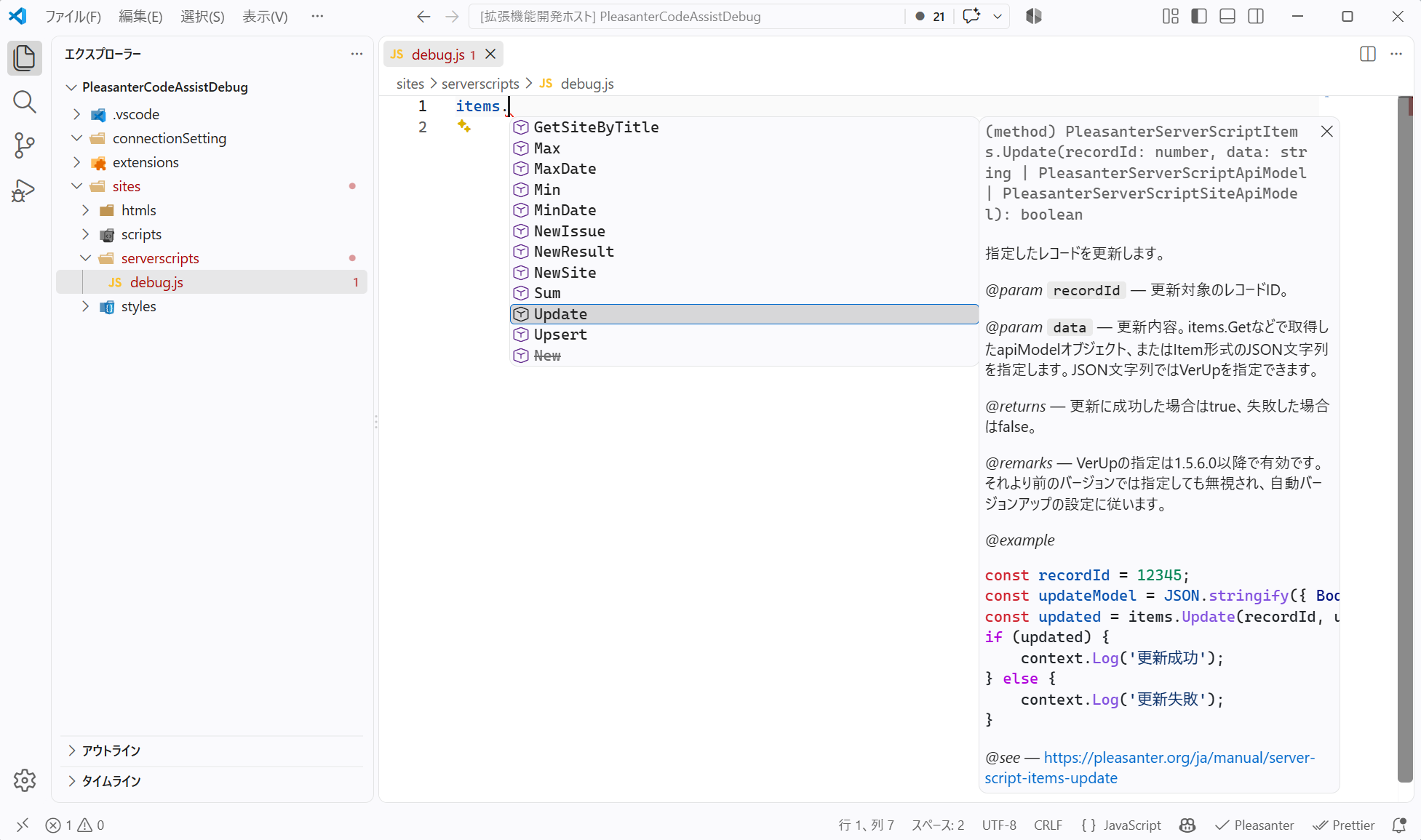The image size is (1421, 840).
Task: Expand the アウトライン section
Action: [x=211, y=751]
